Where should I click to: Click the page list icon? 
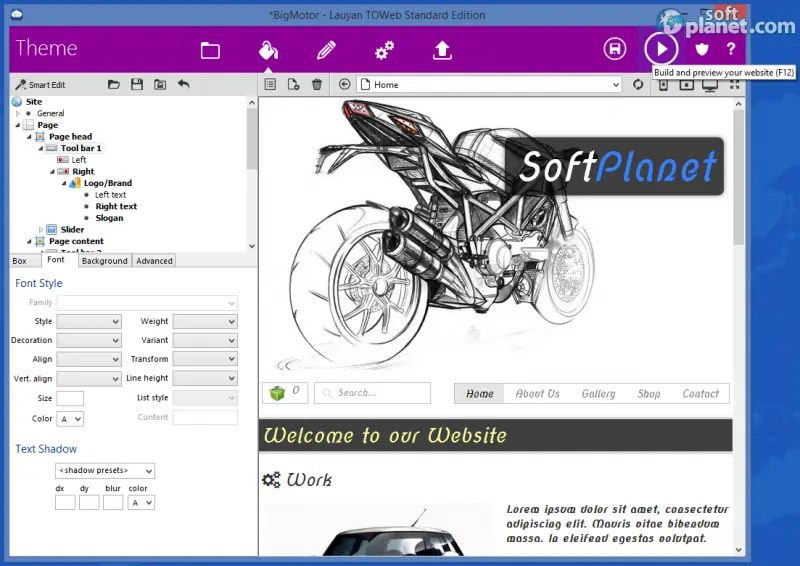[270, 84]
